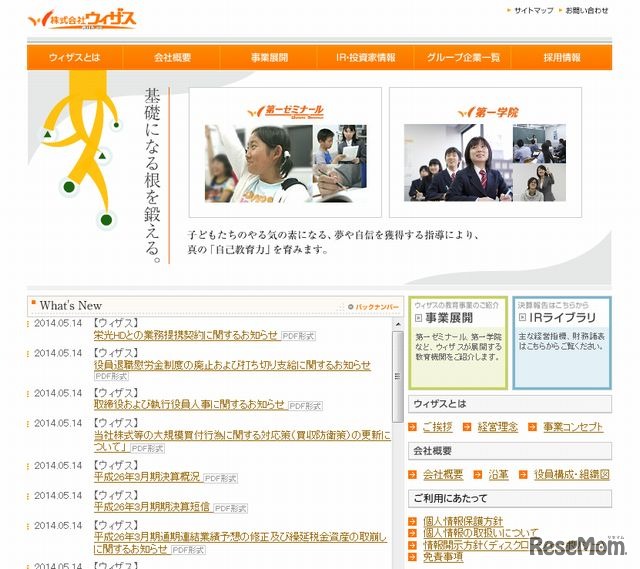Click PDF形式 badge under 役員退職慰労金 notice
The height and width of the screenshot is (569, 640).
coord(111,376)
